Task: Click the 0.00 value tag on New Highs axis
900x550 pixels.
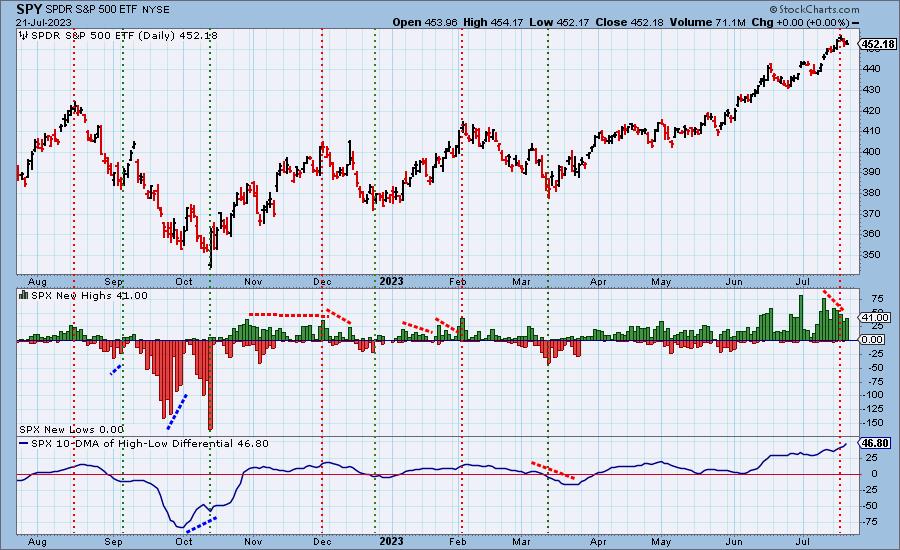Action: point(873,339)
